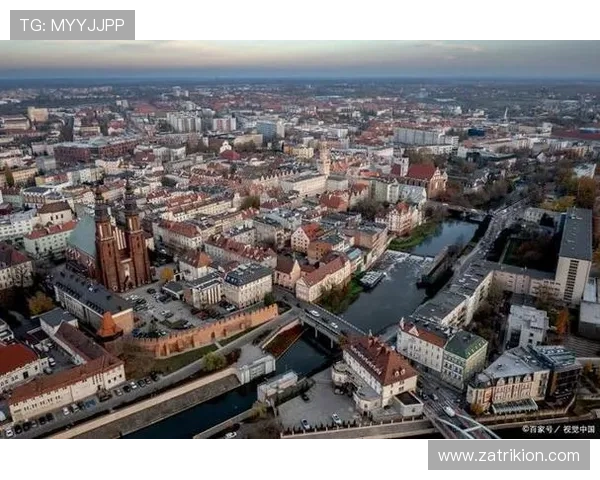Open the www.zatrikion.com link

click(508, 455)
